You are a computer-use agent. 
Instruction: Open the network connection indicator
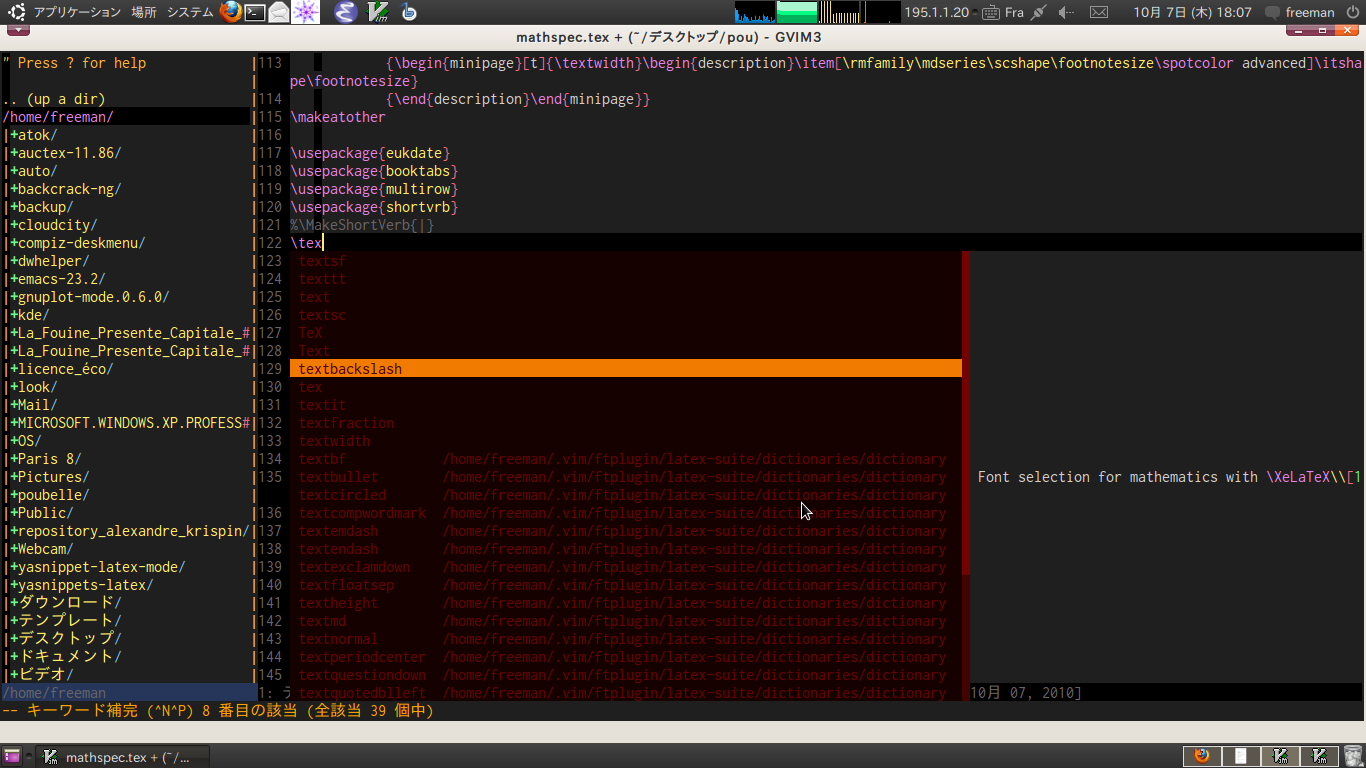tap(1039, 12)
